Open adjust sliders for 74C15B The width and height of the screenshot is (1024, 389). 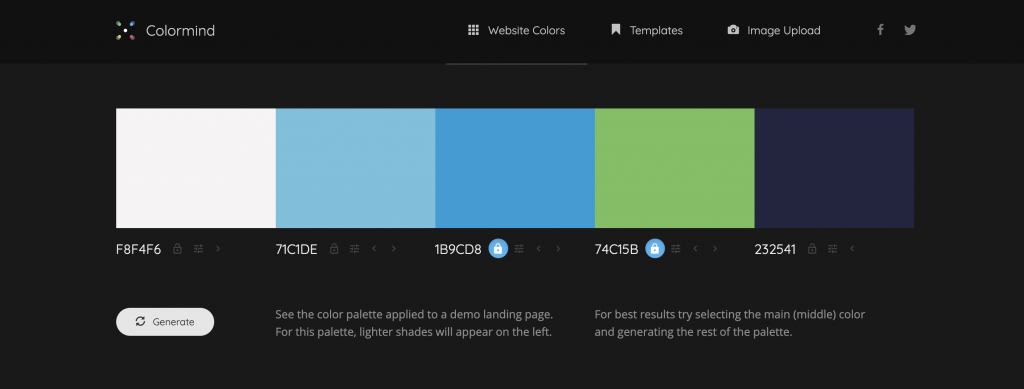[676, 249]
